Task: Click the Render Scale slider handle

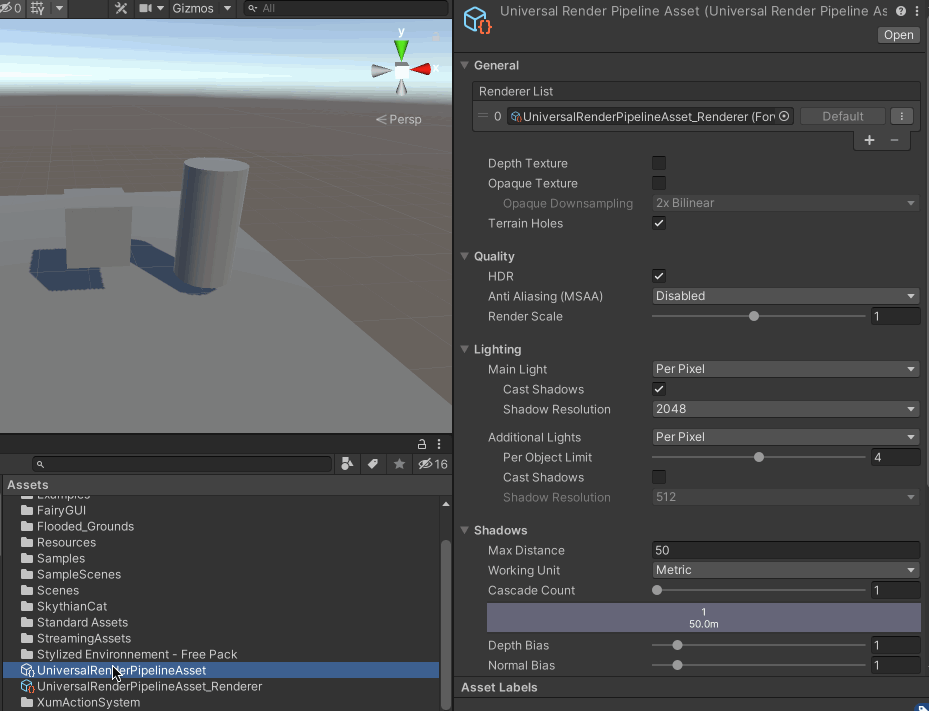Action: 754,316
